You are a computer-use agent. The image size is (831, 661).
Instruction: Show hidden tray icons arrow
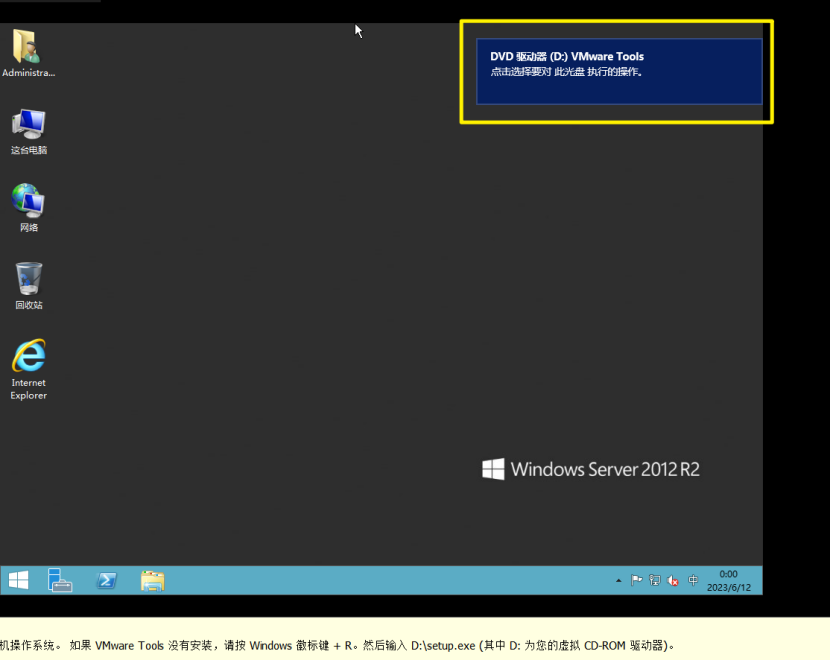point(618,581)
